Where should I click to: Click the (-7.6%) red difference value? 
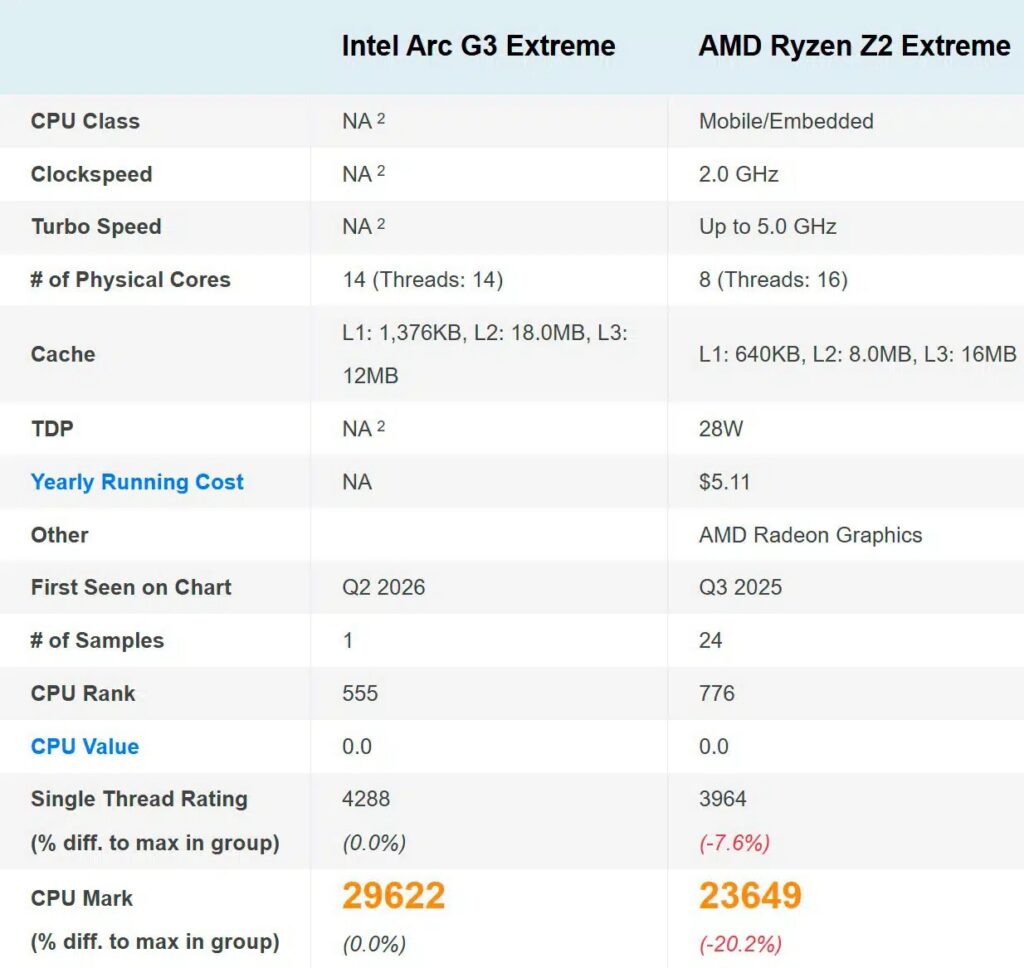(735, 843)
